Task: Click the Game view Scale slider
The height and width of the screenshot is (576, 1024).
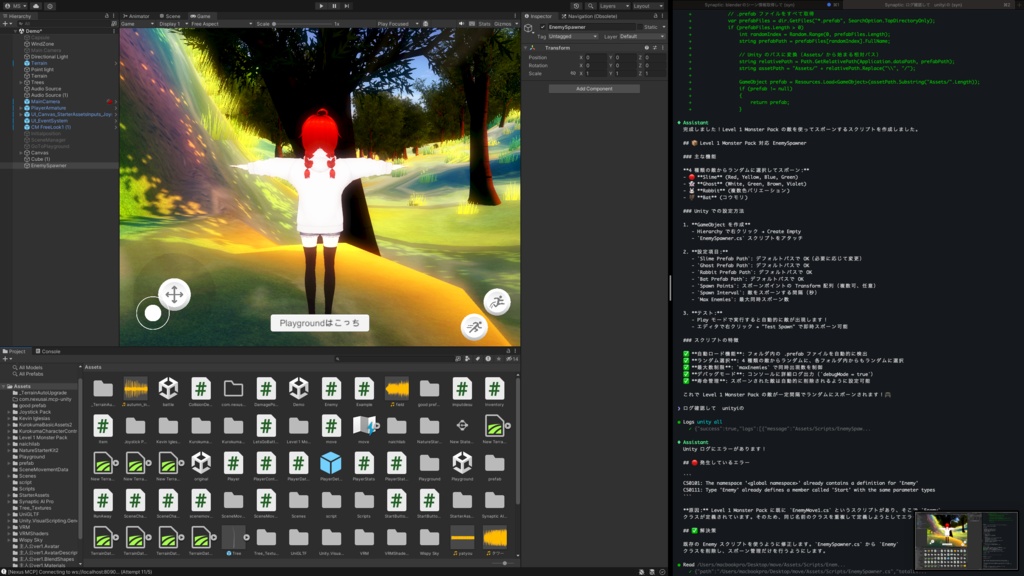Action: 273,23
